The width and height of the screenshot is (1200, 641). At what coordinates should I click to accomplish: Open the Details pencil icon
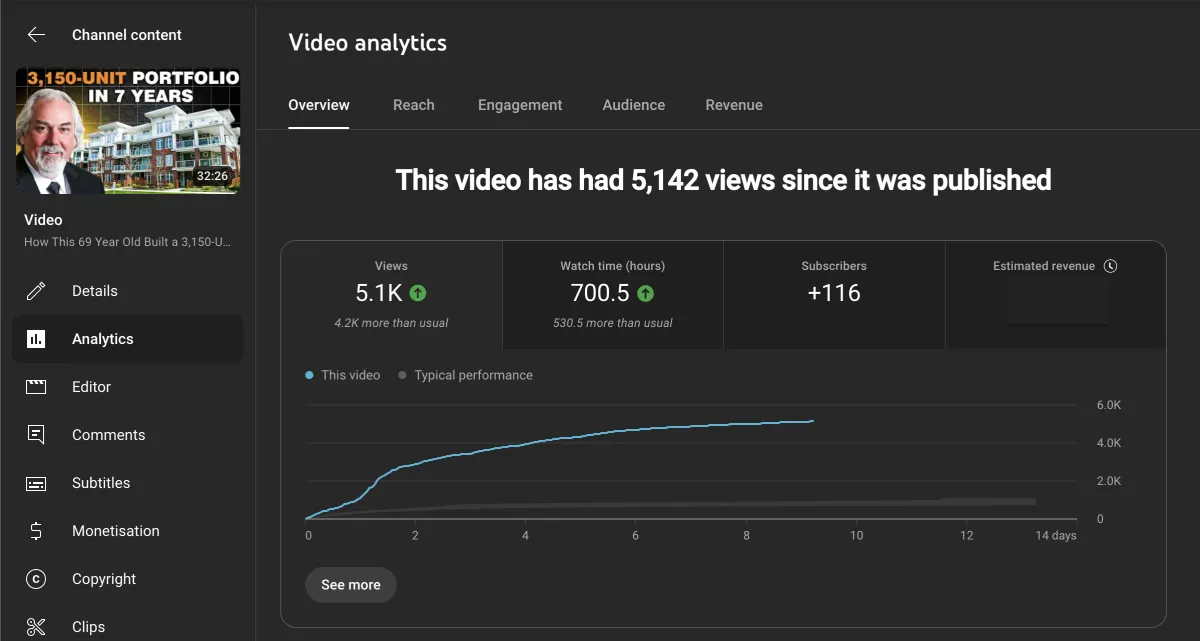[x=36, y=291]
